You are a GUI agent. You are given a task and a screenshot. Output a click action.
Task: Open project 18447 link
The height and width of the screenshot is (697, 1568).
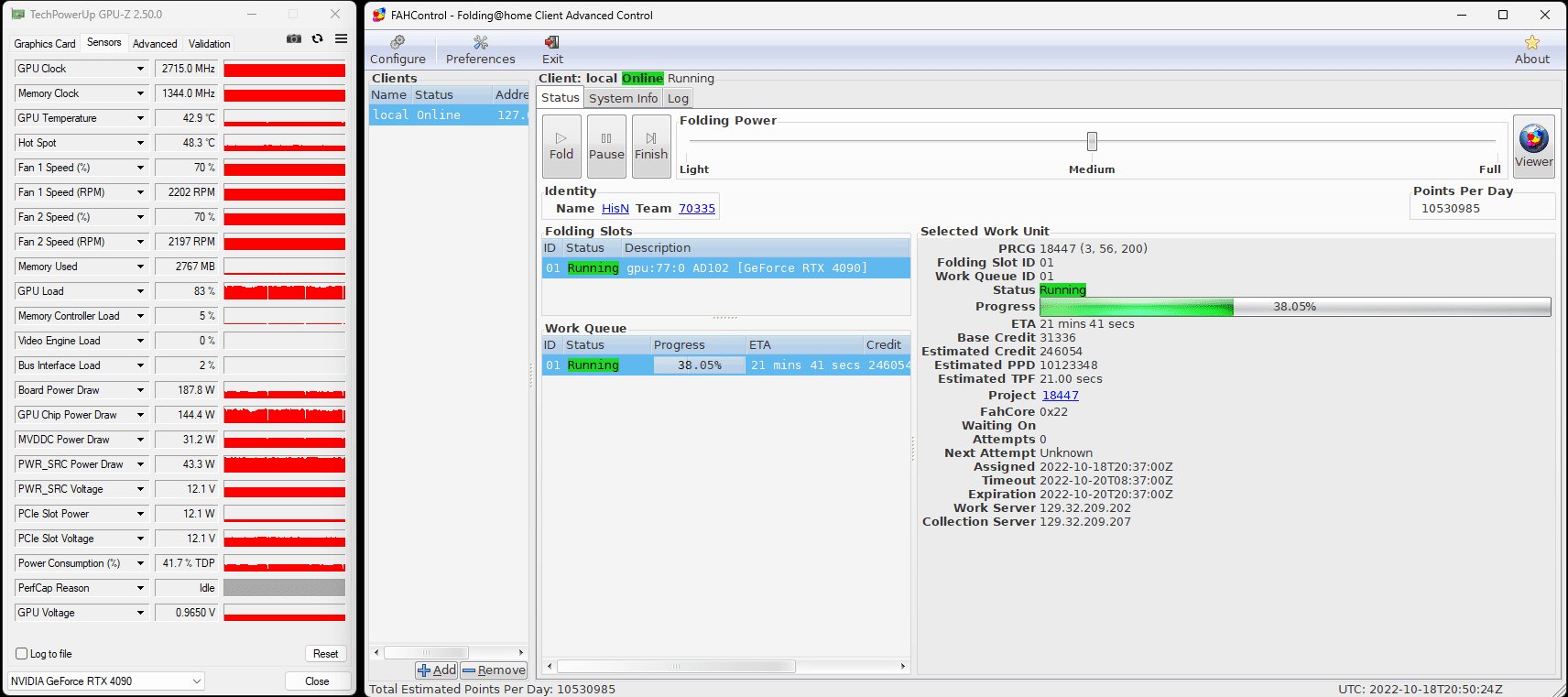tap(1061, 396)
